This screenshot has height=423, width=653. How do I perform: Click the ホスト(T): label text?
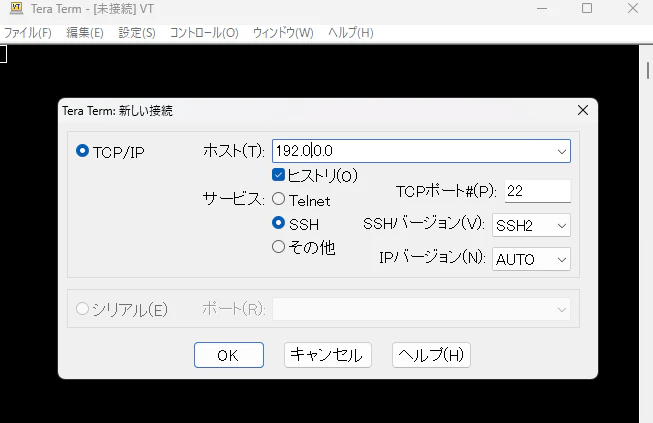click(x=234, y=151)
